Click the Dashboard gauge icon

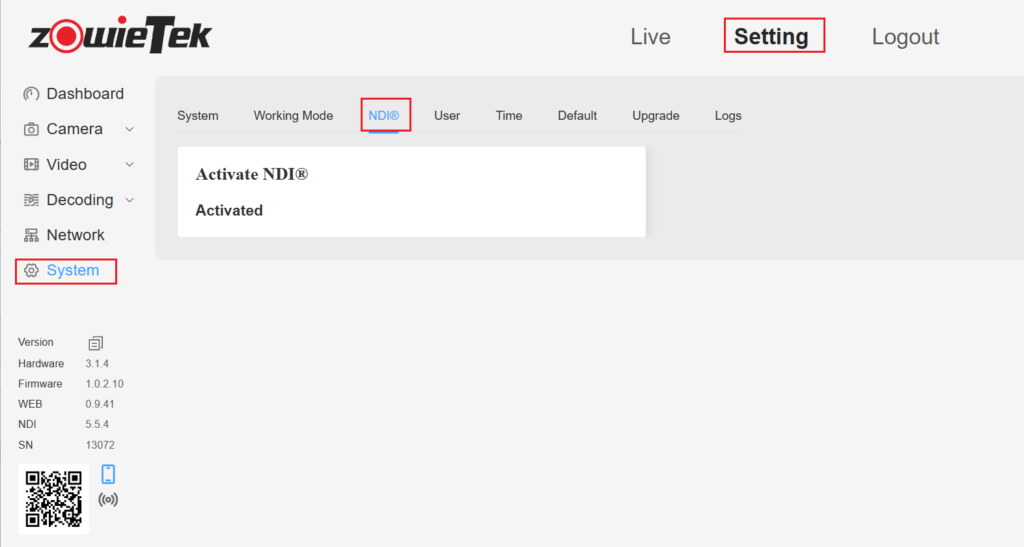31,94
